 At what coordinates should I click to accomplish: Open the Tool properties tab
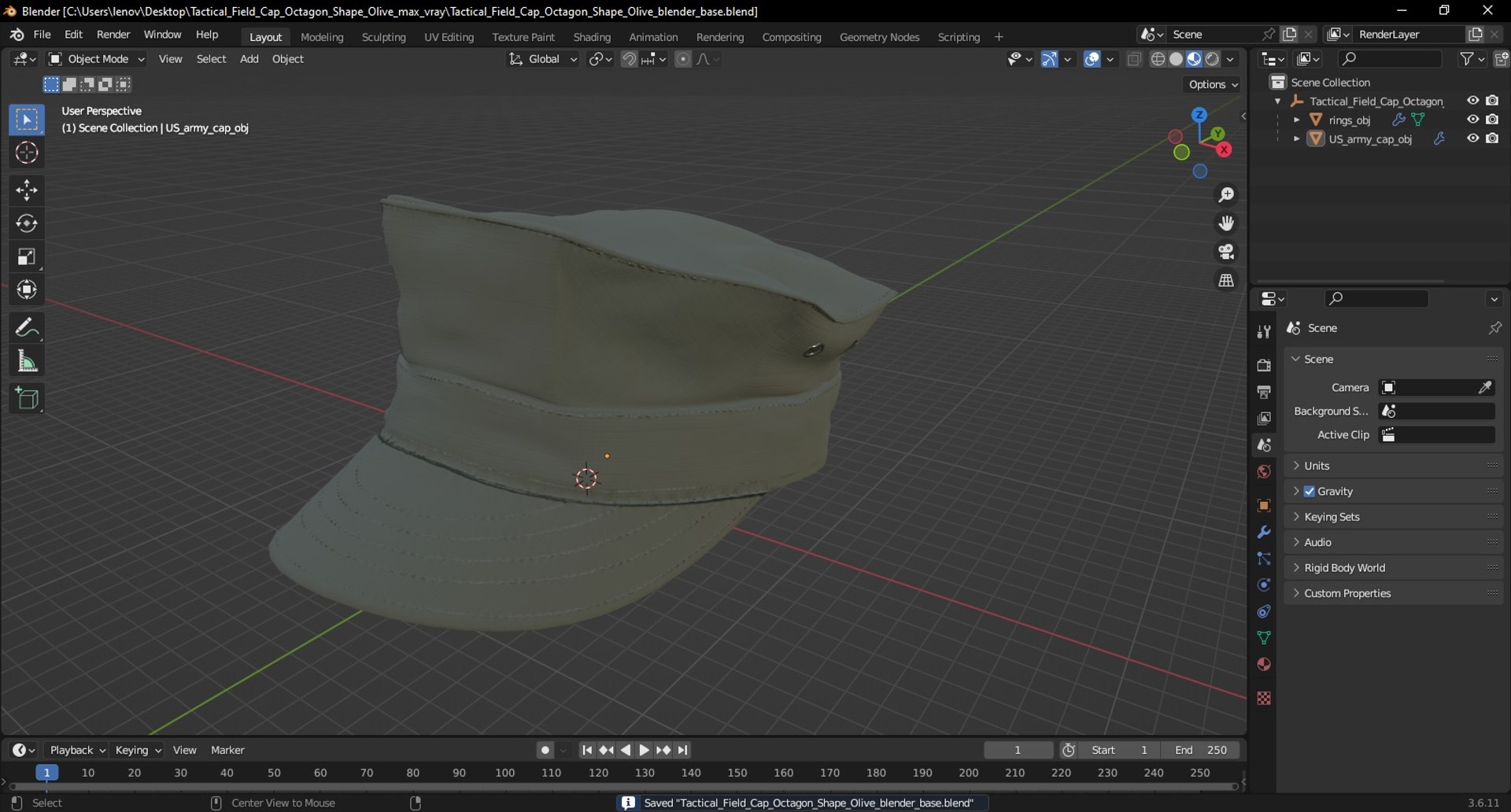pos(1264,332)
